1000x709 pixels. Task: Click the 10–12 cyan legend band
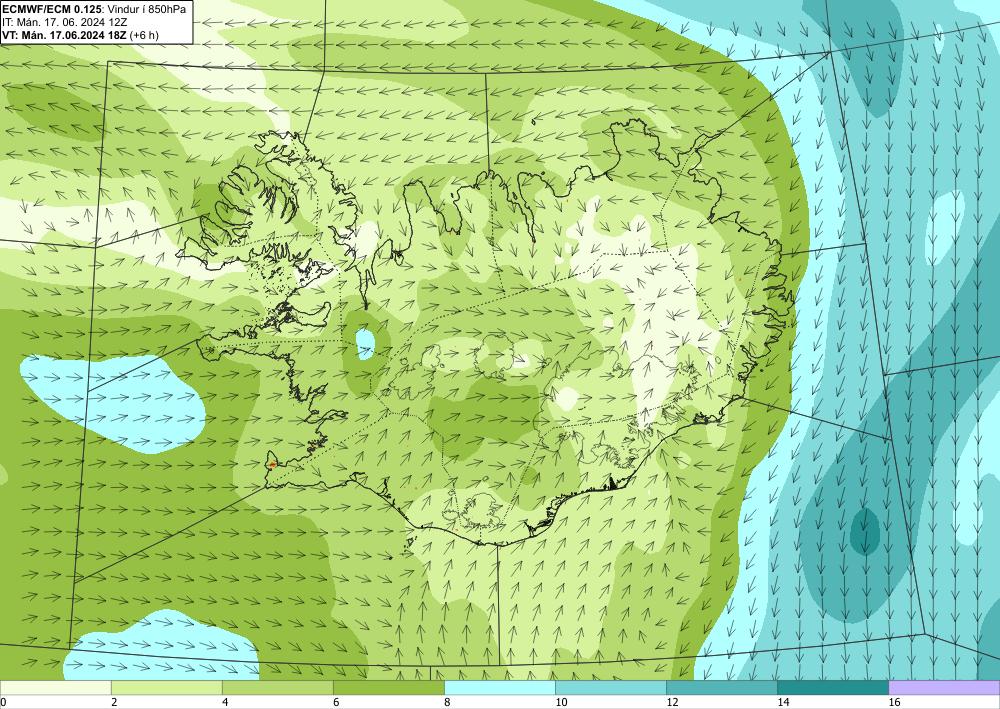[x=610, y=687]
